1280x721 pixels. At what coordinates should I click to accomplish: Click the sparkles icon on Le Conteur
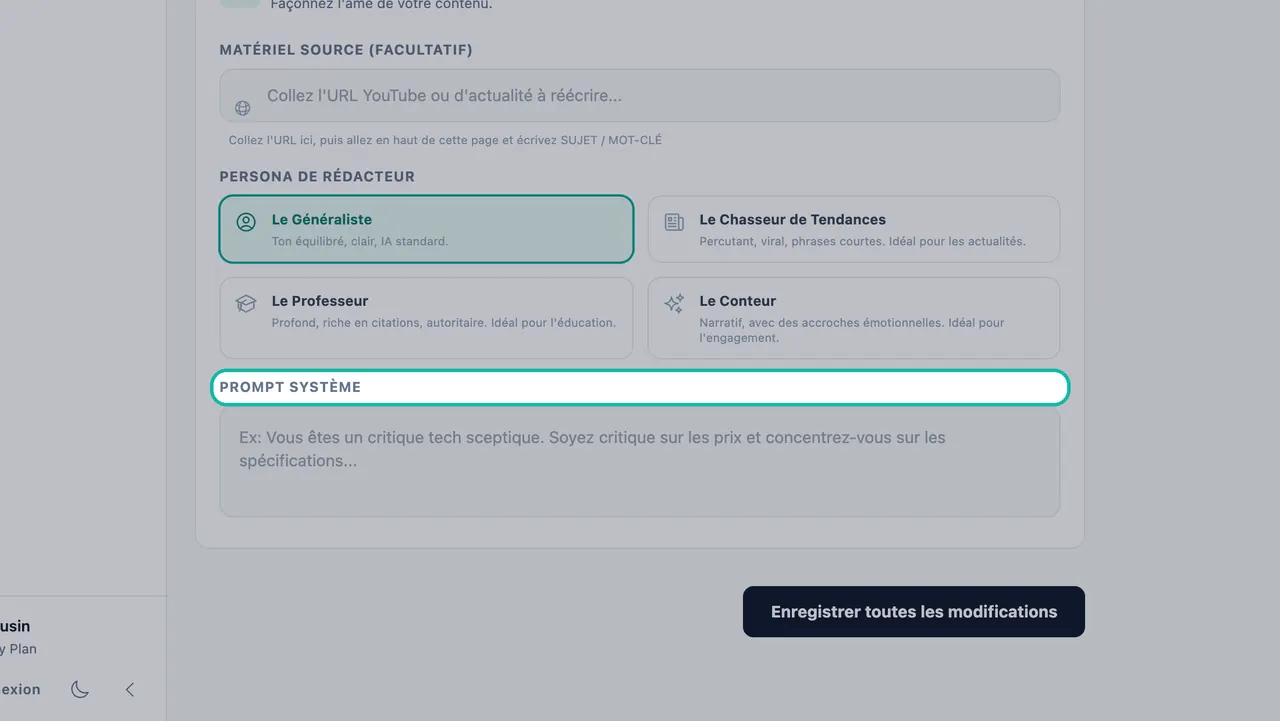click(x=674, y=303)
